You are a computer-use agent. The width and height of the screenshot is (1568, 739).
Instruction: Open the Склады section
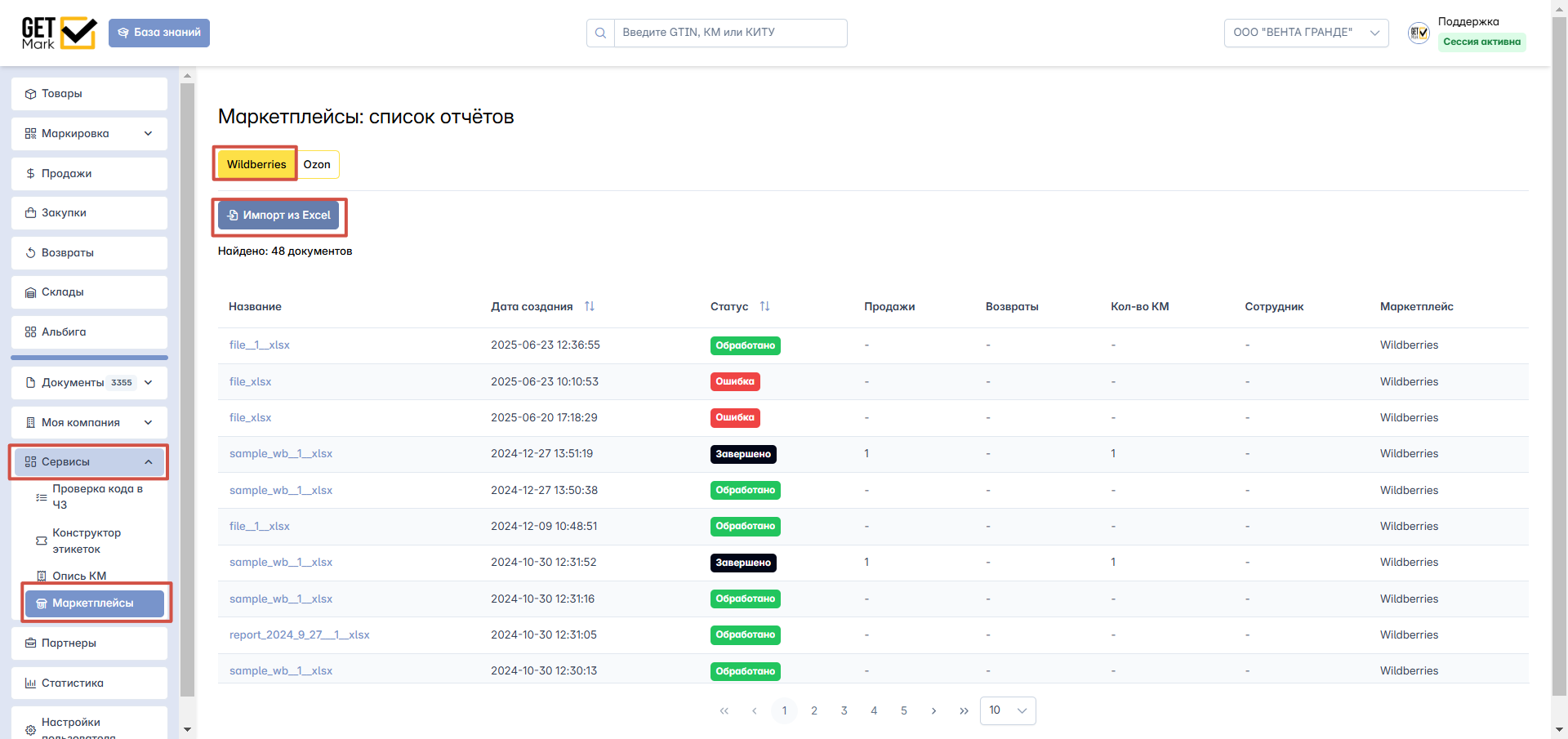(89, 292)
